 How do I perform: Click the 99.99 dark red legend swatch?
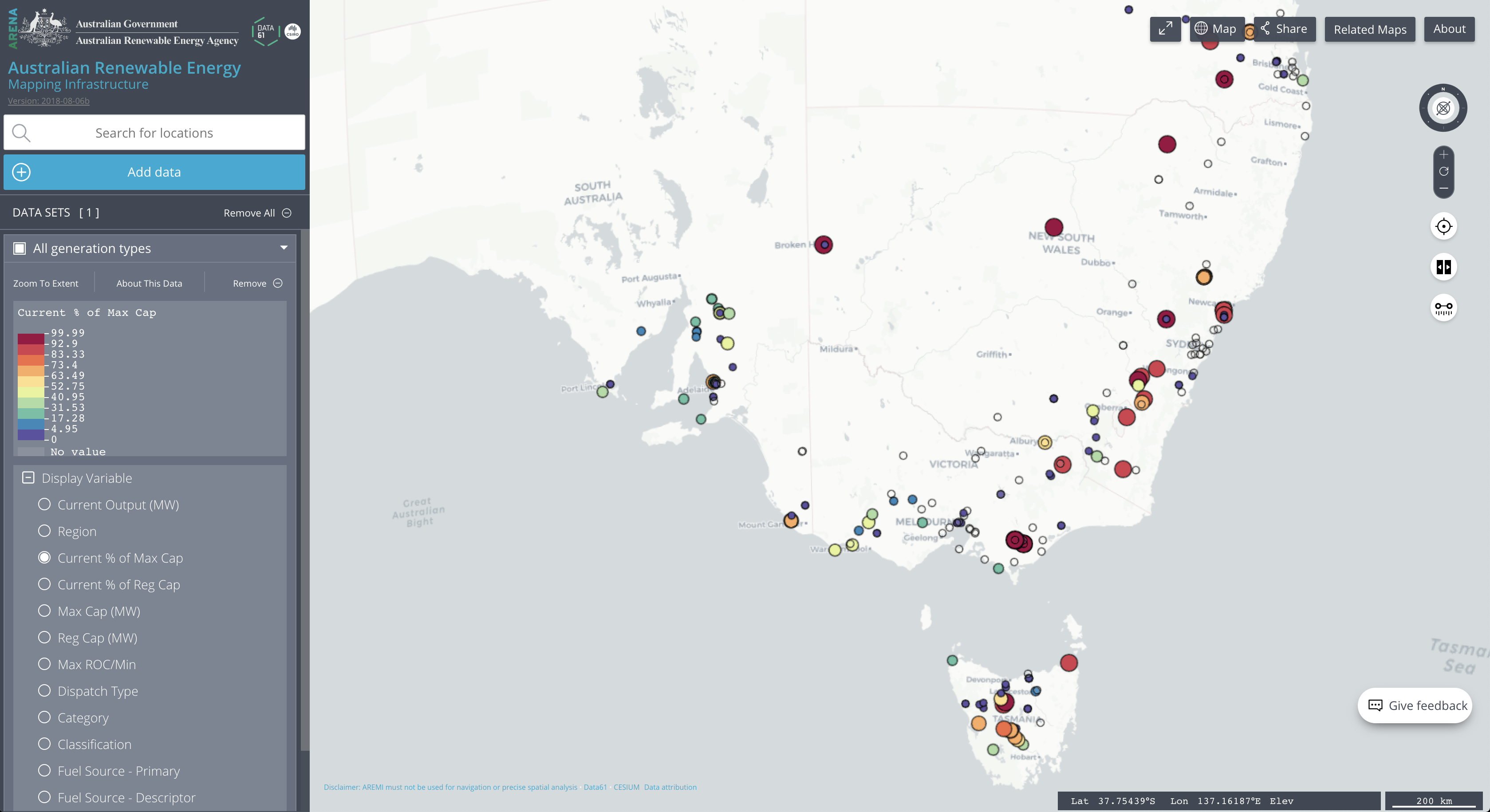(31, 338)
